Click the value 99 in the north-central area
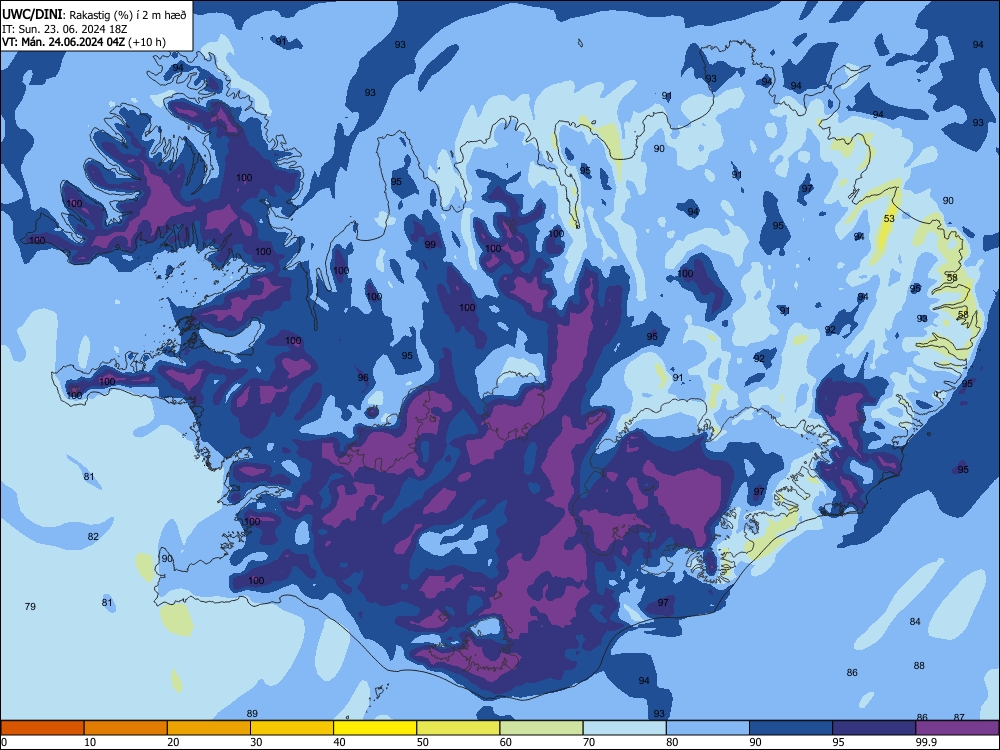1000x750 pixels. (430, 244)
